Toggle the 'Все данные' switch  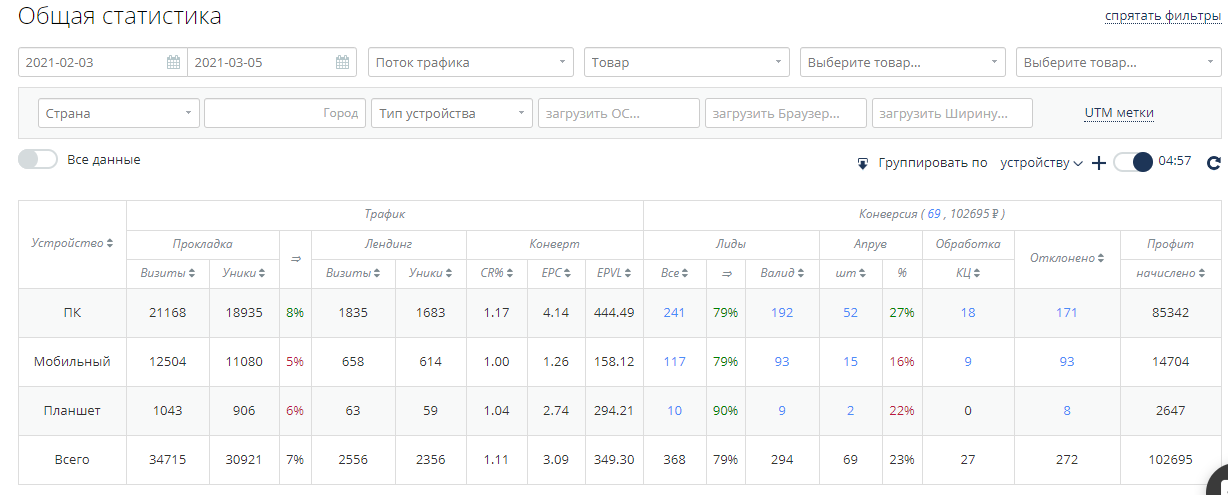38,160
